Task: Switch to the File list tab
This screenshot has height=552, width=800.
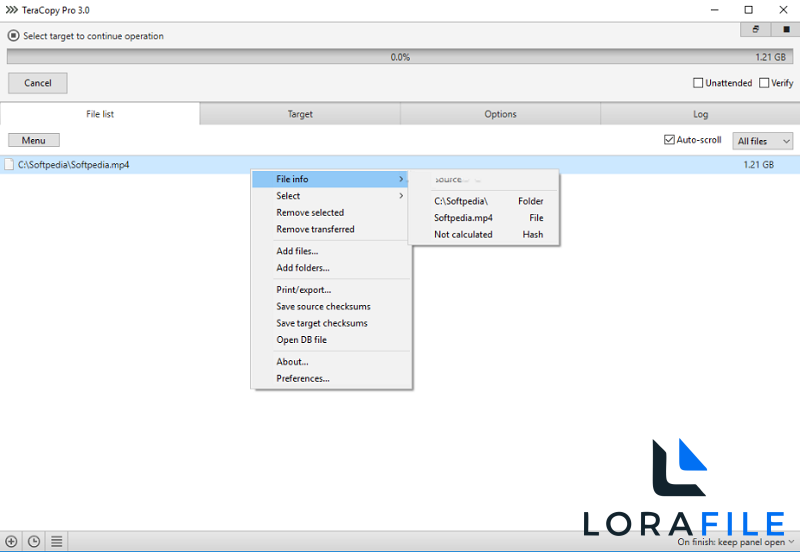Action: (x=100, y=114)
